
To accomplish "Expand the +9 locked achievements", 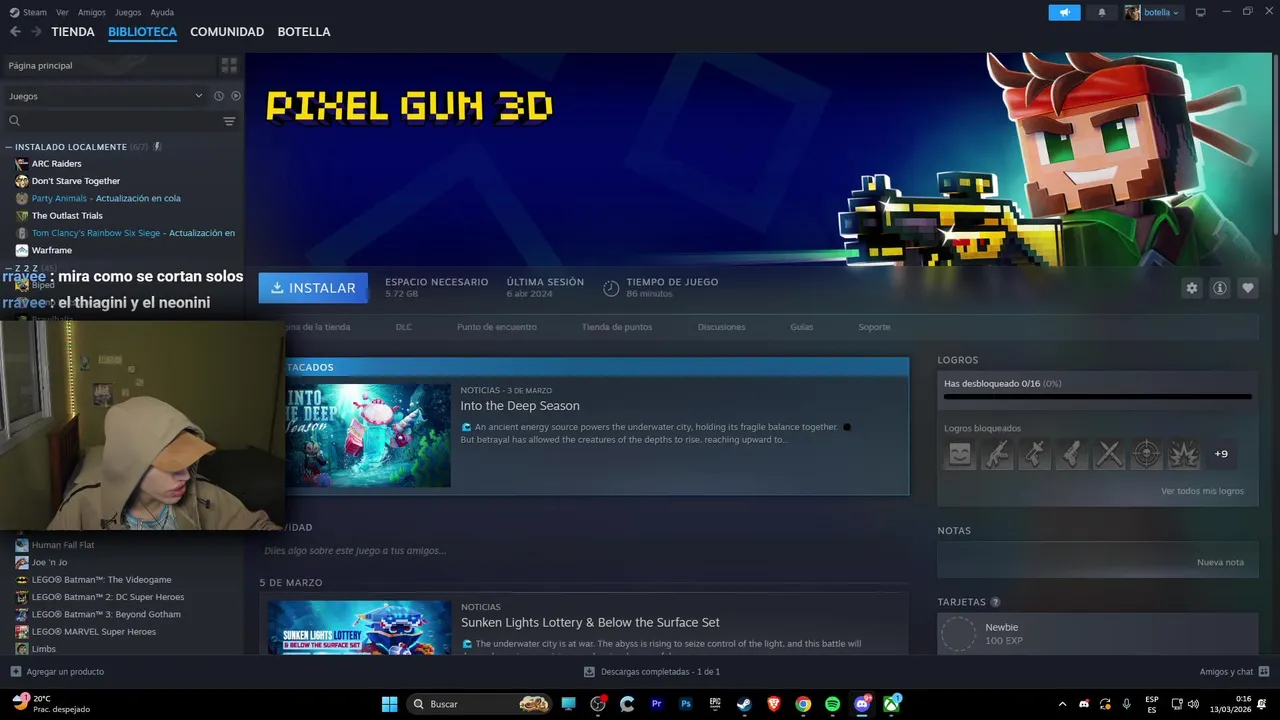I will point(1221,454).
